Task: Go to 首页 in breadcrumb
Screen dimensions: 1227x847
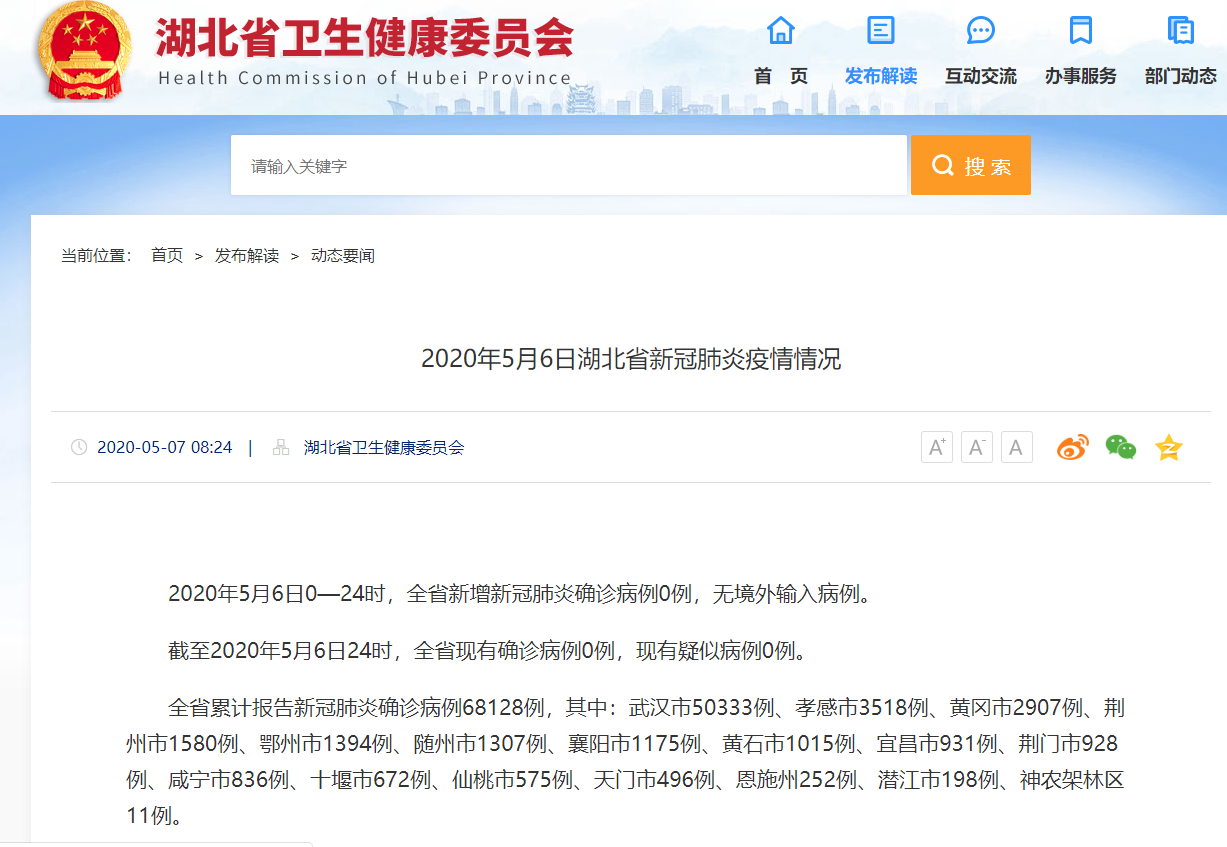Action: pyautogui.click(x=167, y=256)
